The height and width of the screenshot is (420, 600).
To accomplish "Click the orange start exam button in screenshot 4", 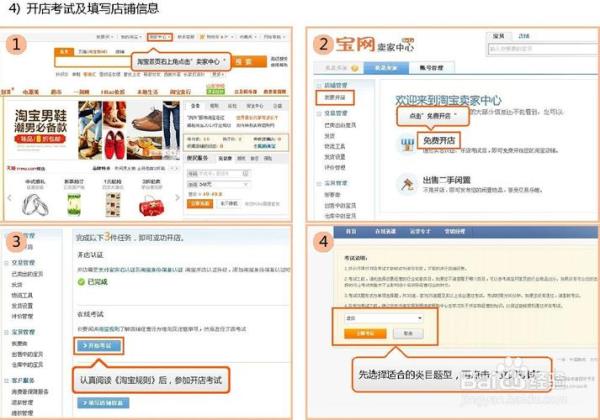I will [x=365, y=334].
